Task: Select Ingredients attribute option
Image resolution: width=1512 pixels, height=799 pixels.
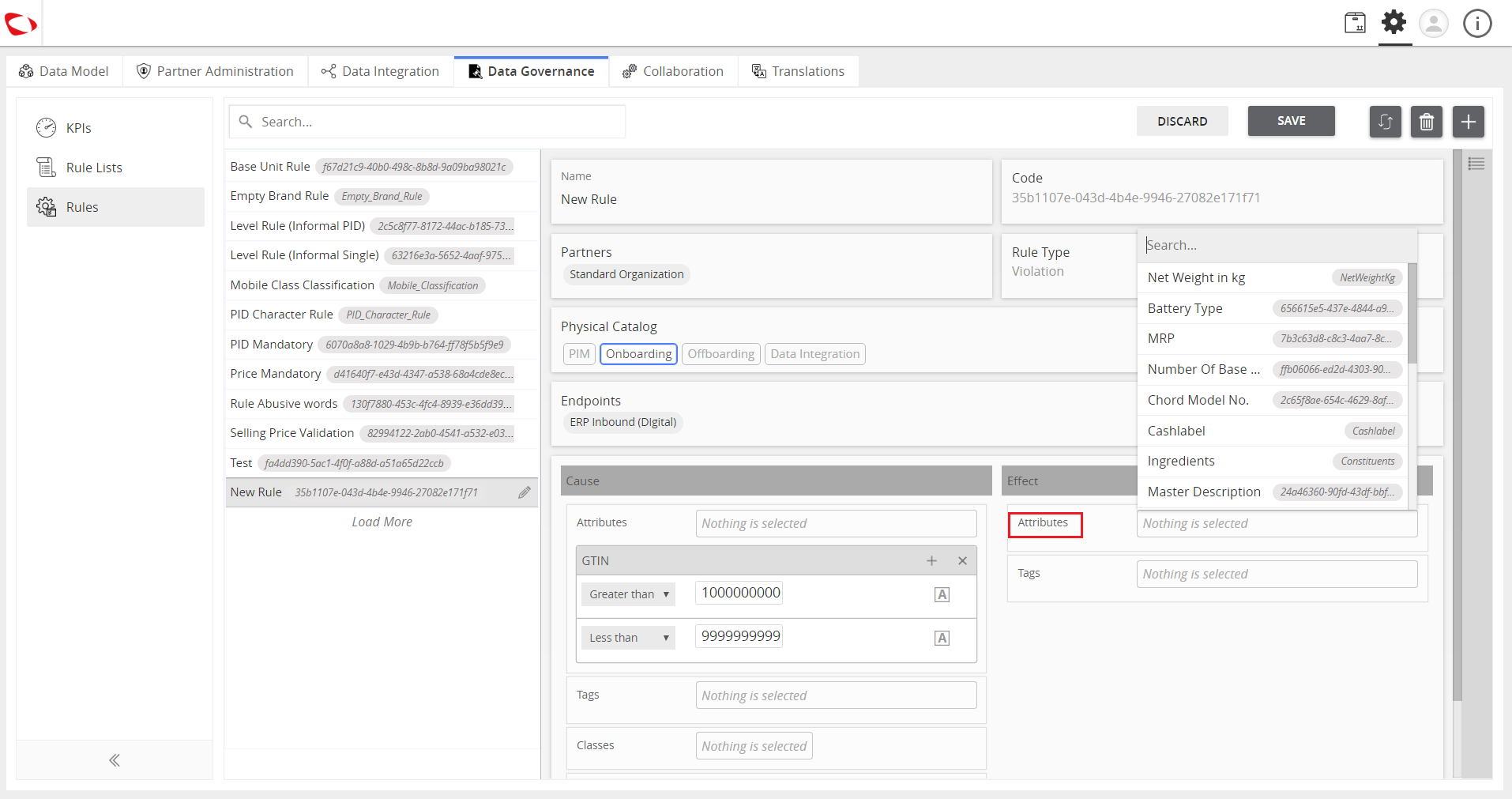Action: (x=1273, y=461)
